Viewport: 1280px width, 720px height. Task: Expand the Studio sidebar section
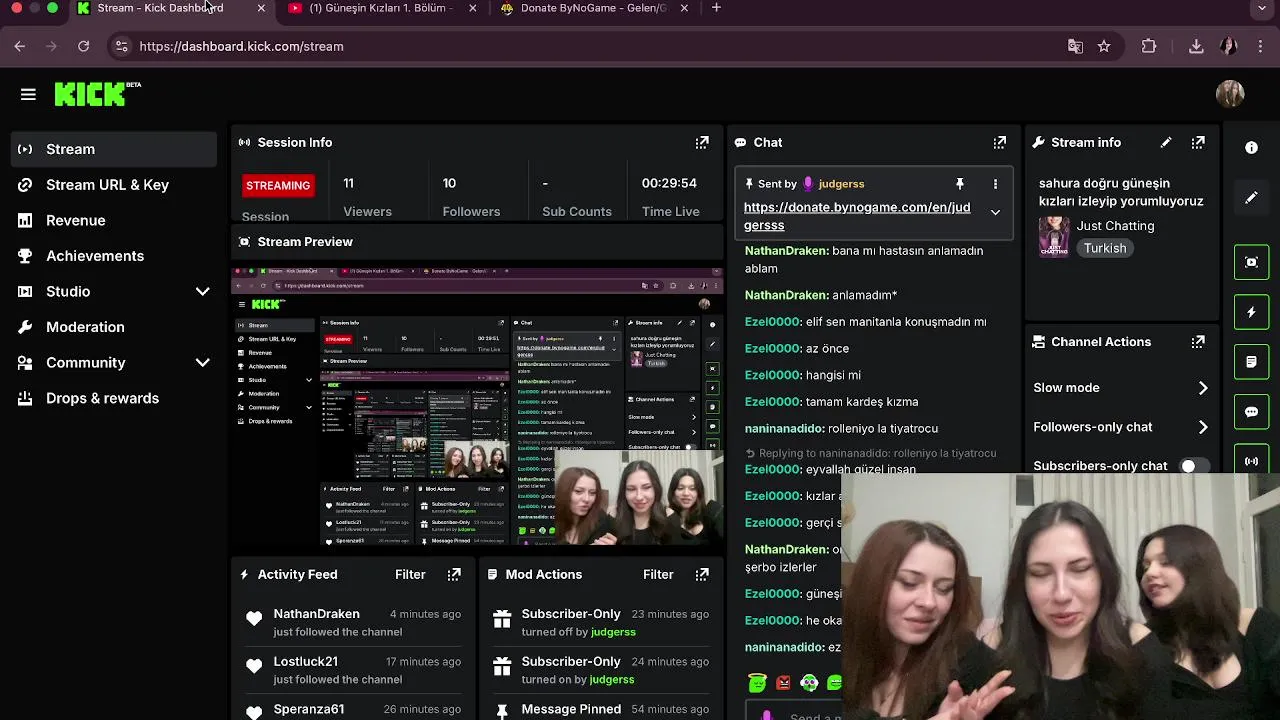click(x=203, y=291)
